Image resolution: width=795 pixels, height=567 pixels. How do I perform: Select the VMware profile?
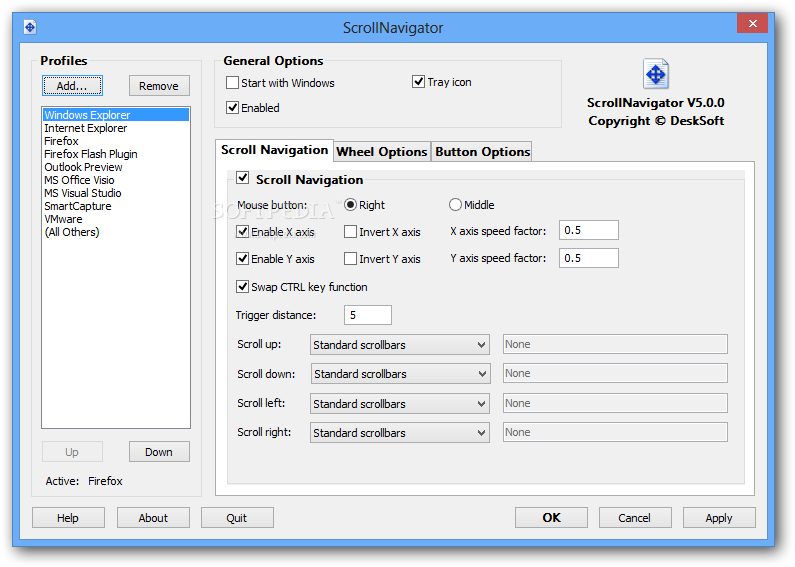(116, 219)
